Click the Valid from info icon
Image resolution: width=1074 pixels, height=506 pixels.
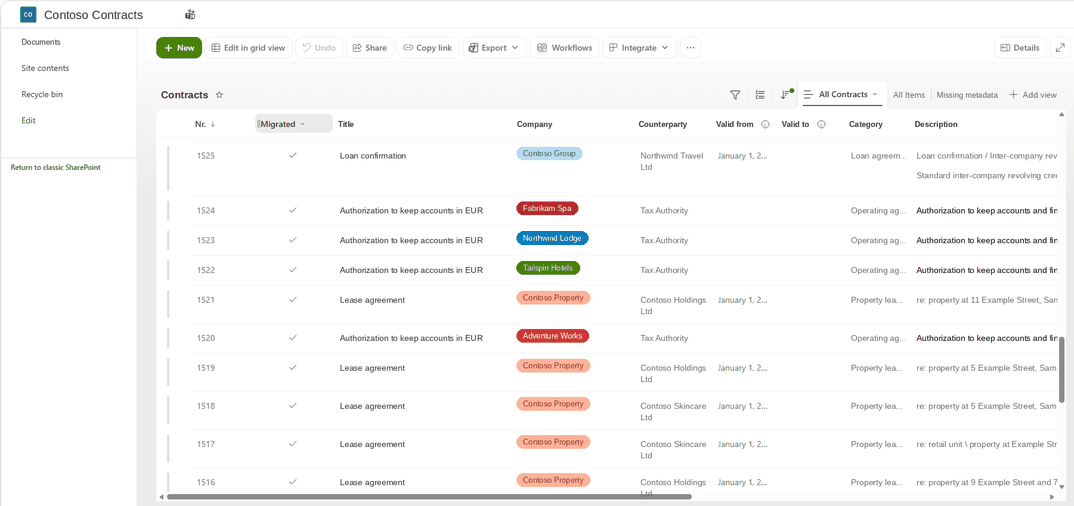tap(765, 125)
